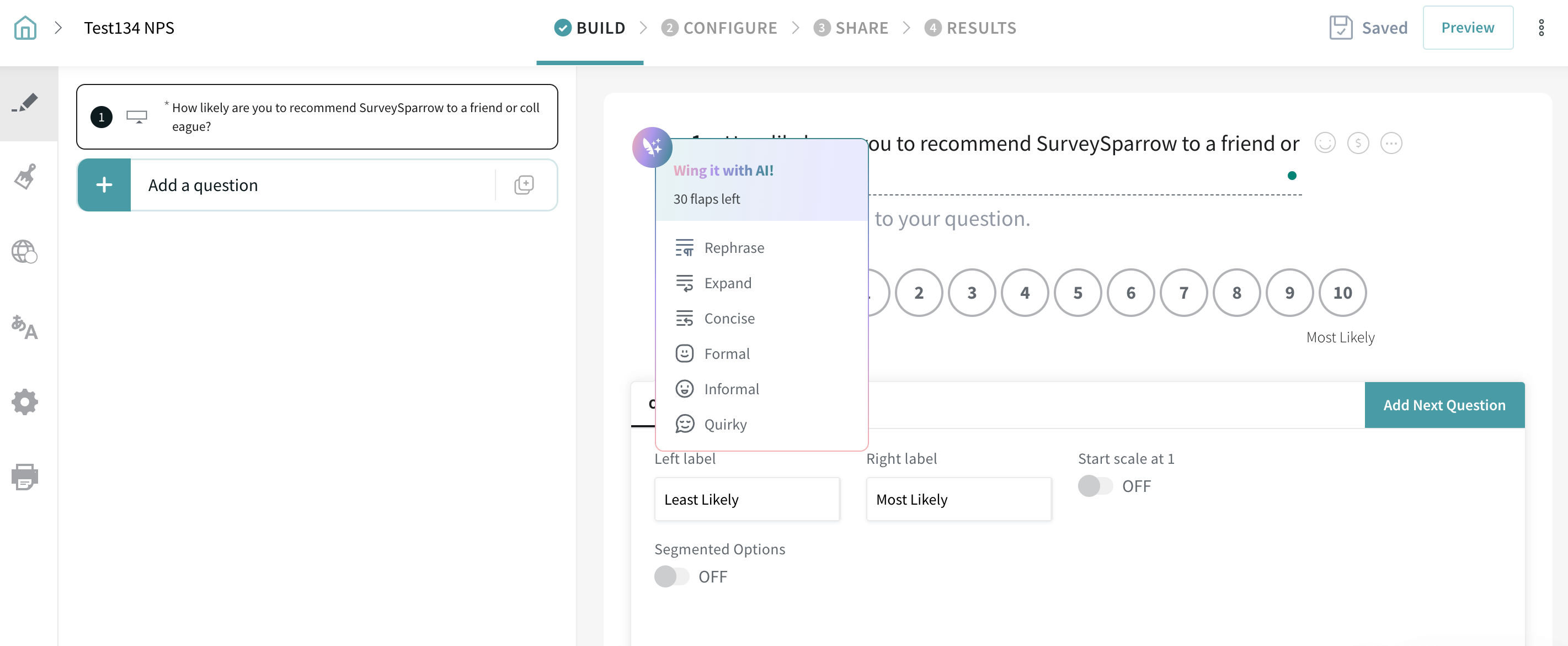Click the Left label Least Likely field
The width and height of the screenshot is (1568, 646).
click(x=747, y=498)
